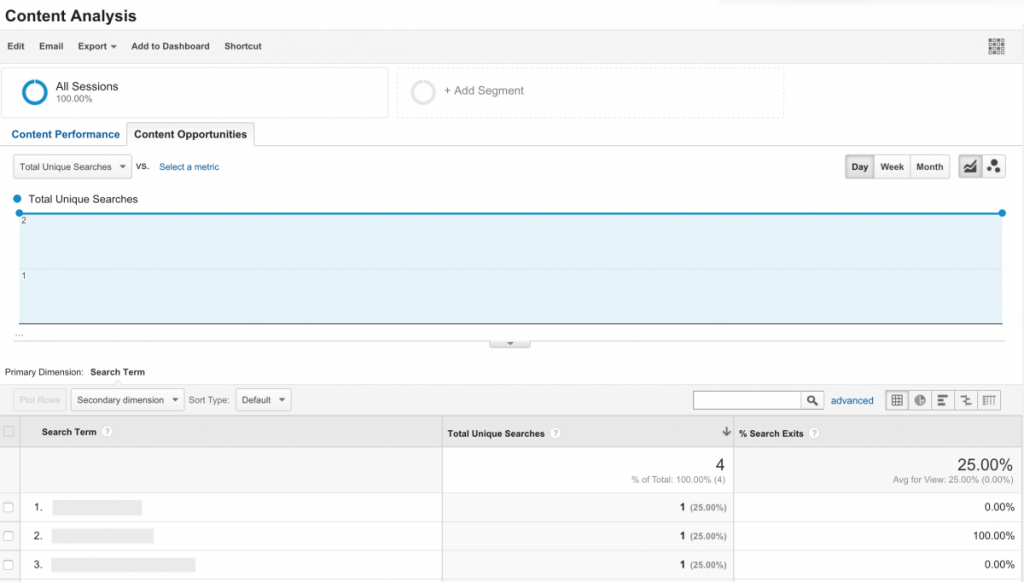Screen dimensions: 1024x582
Task: Open the Total Unique Searches metric dropdown
Action: pyautogui.click(x=72, y=167)
